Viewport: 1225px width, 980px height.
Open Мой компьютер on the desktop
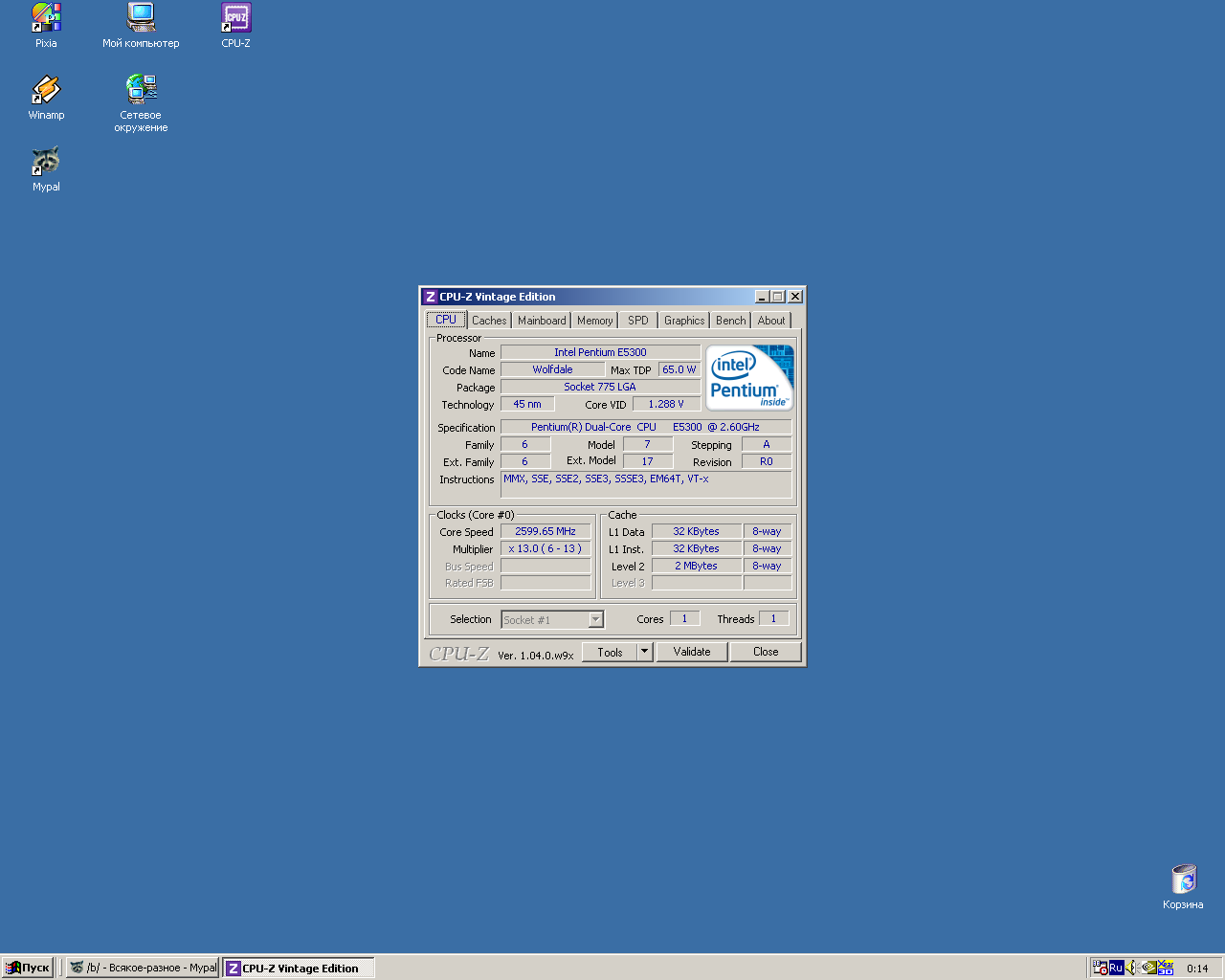coord(141,24)
